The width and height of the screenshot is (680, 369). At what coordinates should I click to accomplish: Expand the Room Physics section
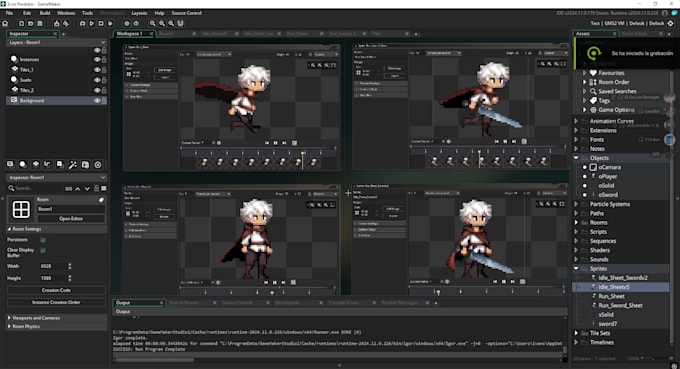(10, 327)
